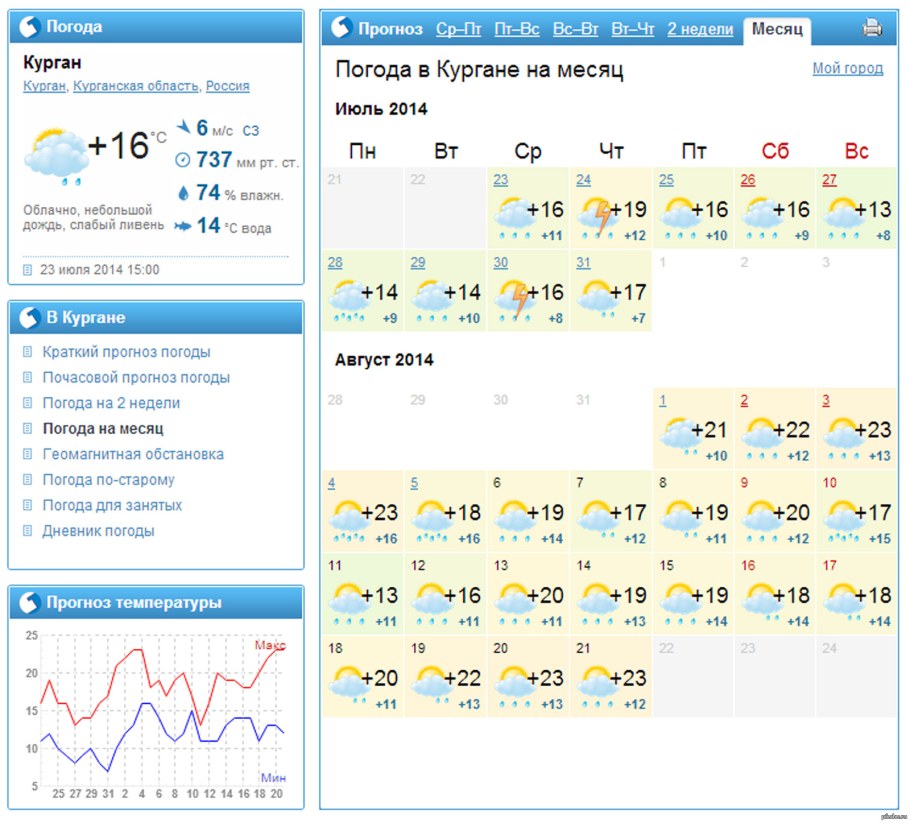Click the weather icon for August 10
Viewport: 910px width, 823px height.
pyautogui.click(x=842, y=518)
